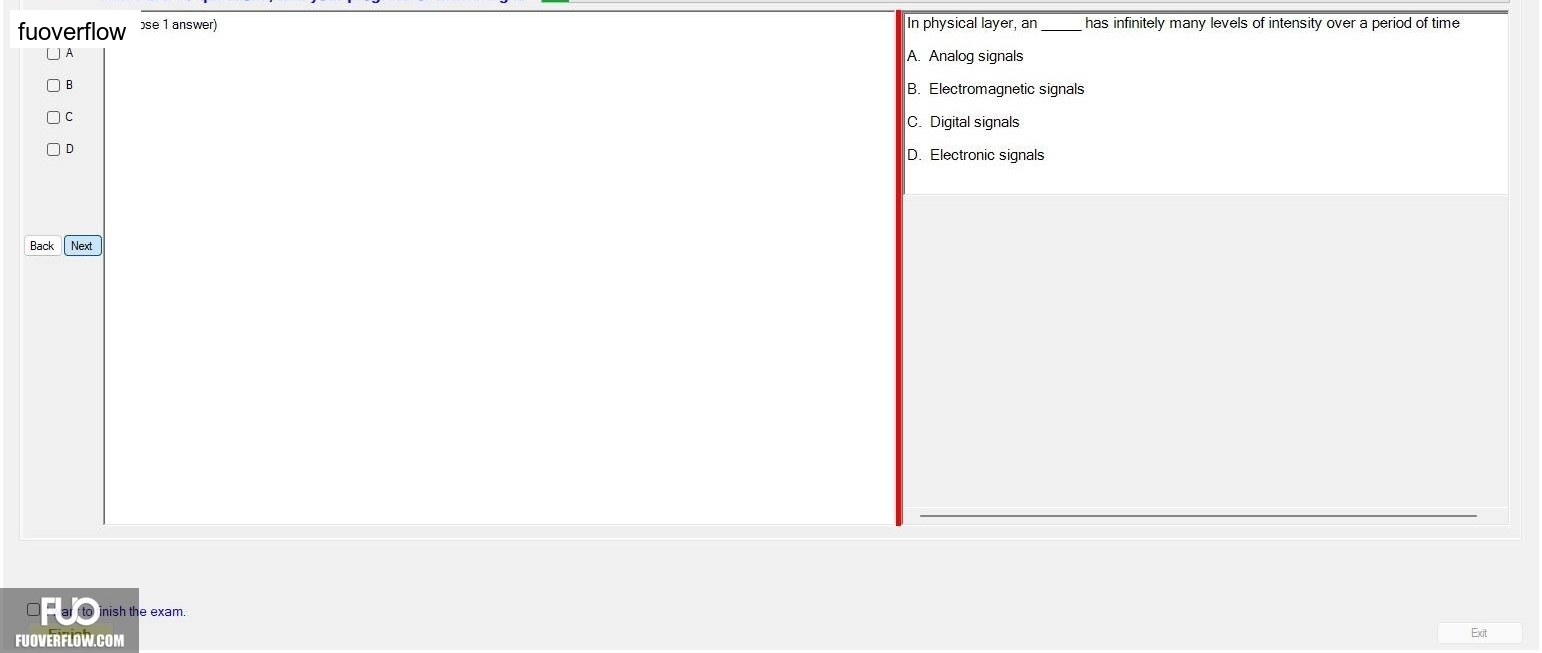Tick answer checkbox C
Viewport: 1542px width, 653px height.
54,117
